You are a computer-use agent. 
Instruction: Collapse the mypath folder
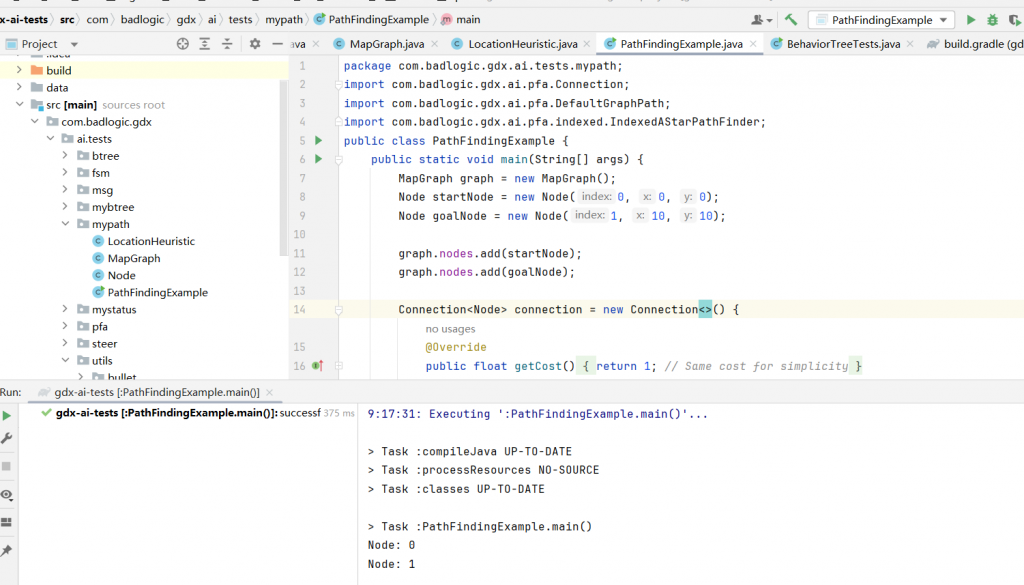(67, 224)
